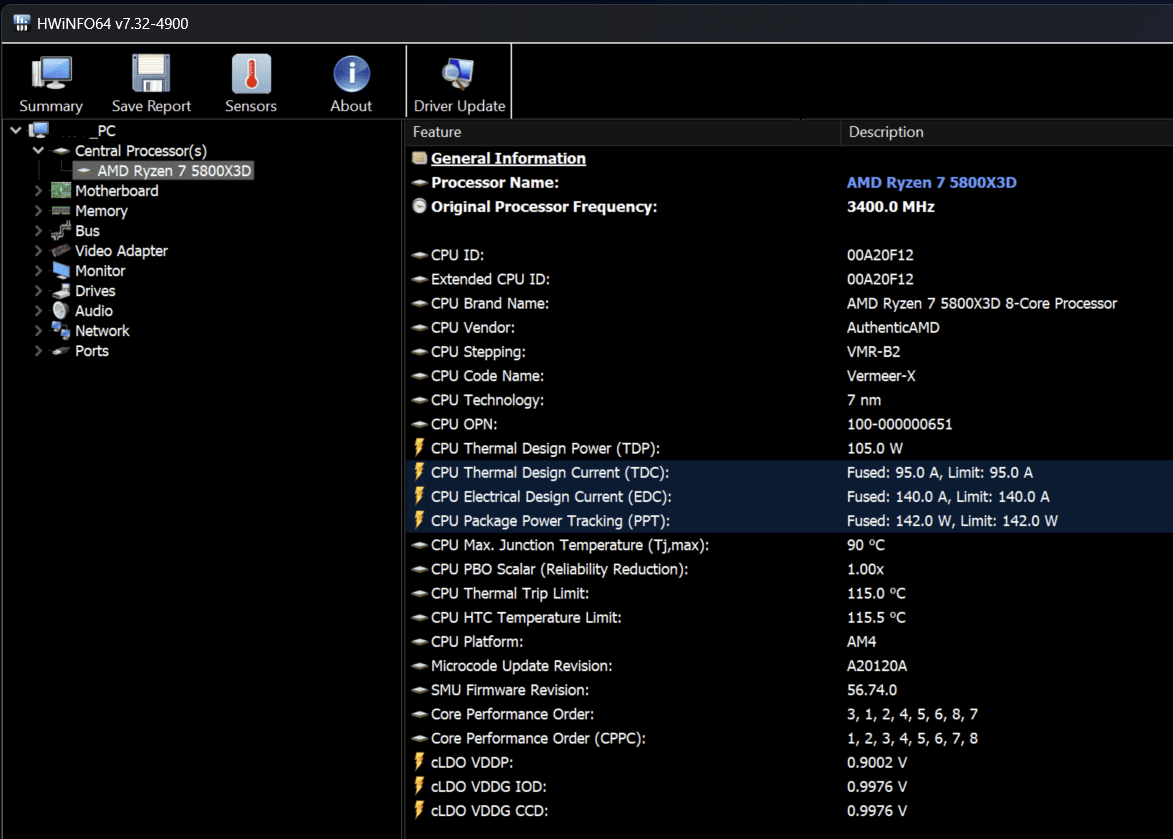Collapse the _PC root tree node

(x=16, y=131)
